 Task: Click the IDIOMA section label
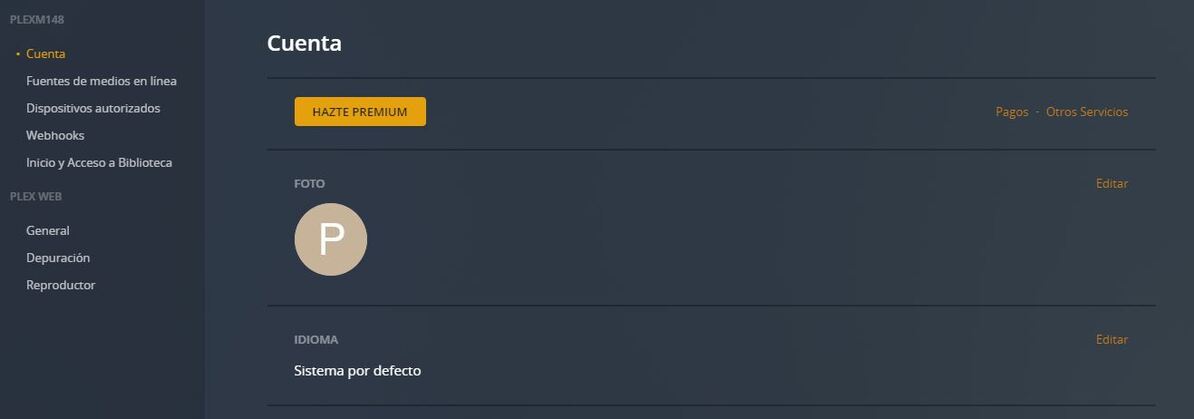point(316,340)
